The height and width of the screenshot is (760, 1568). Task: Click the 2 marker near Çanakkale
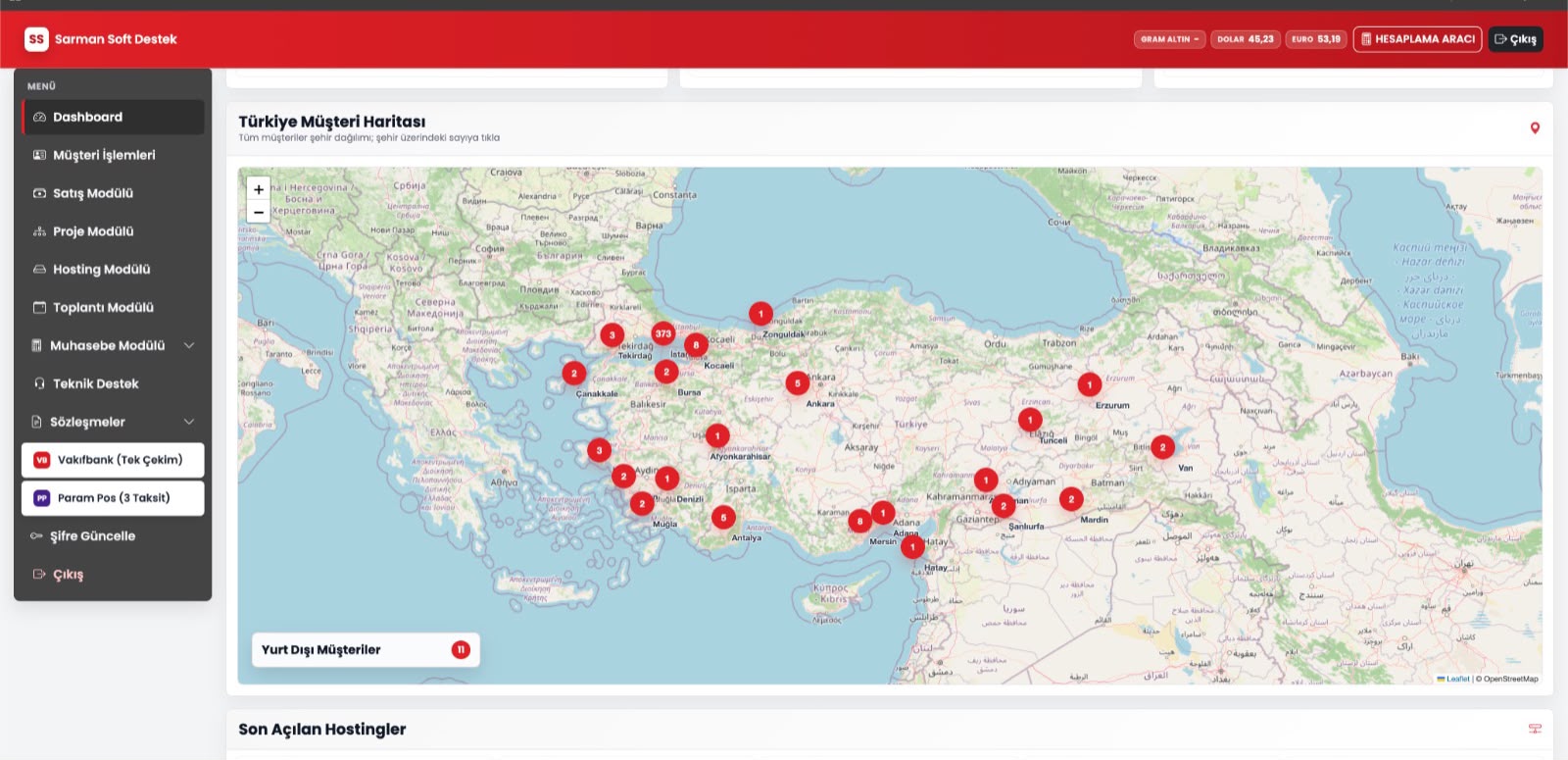(574, 374)
